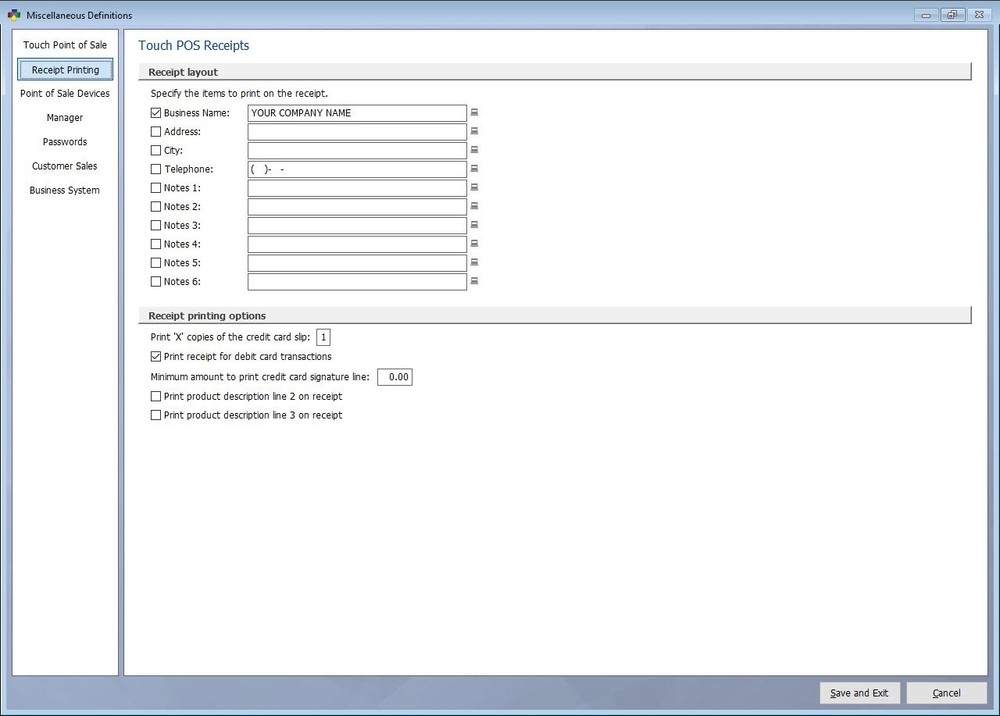Screen dimensions: 1000x716
Task: Click the small icon beside Telephone field
Action: 475,169
